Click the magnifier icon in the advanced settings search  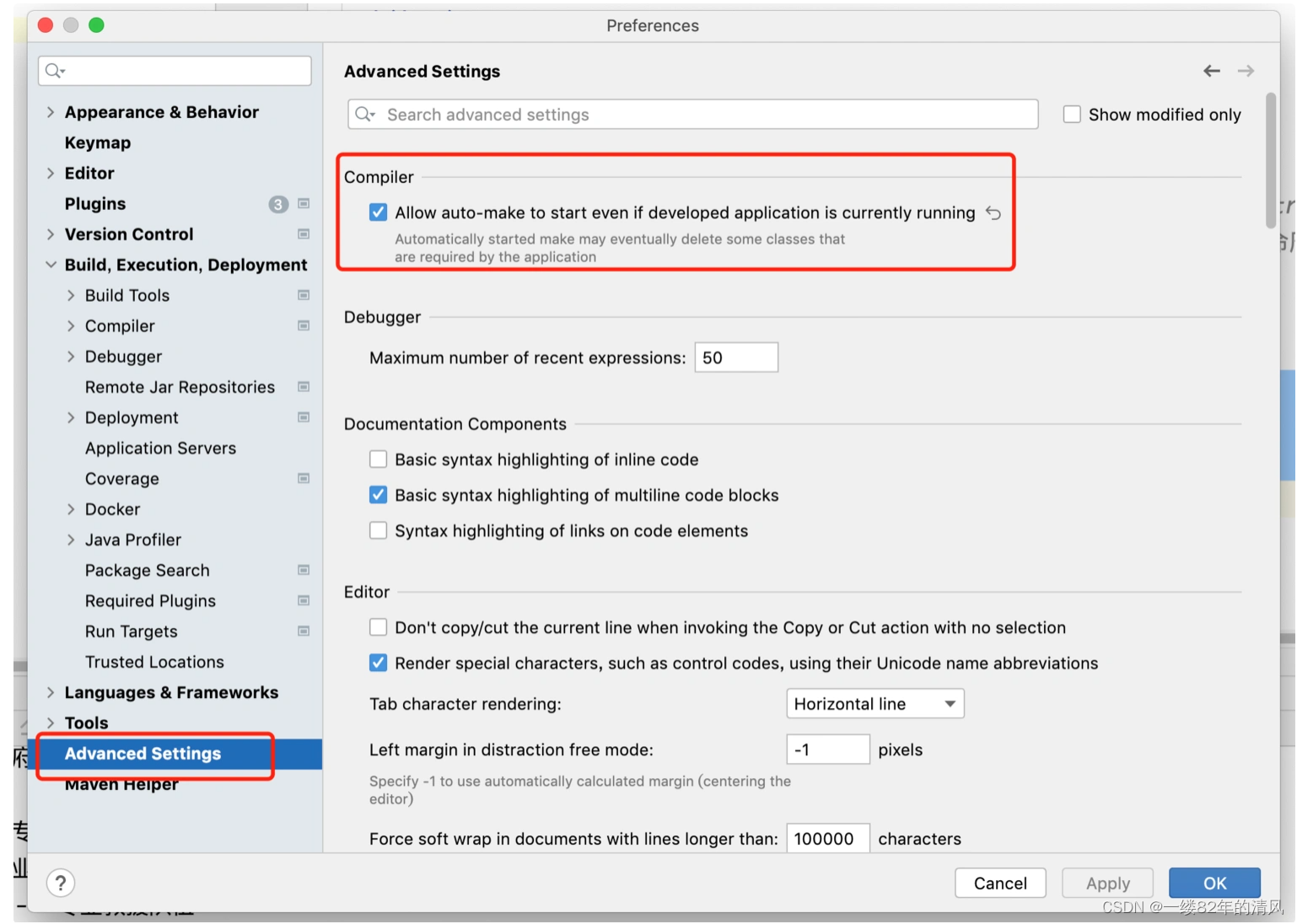(364, 115)
